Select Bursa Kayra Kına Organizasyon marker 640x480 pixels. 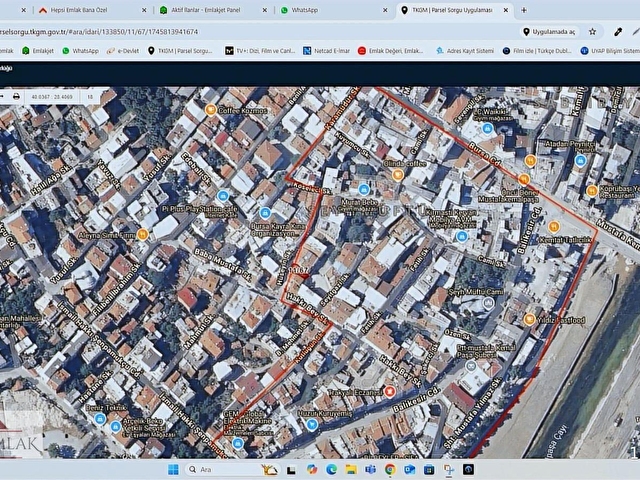[265, 213]
